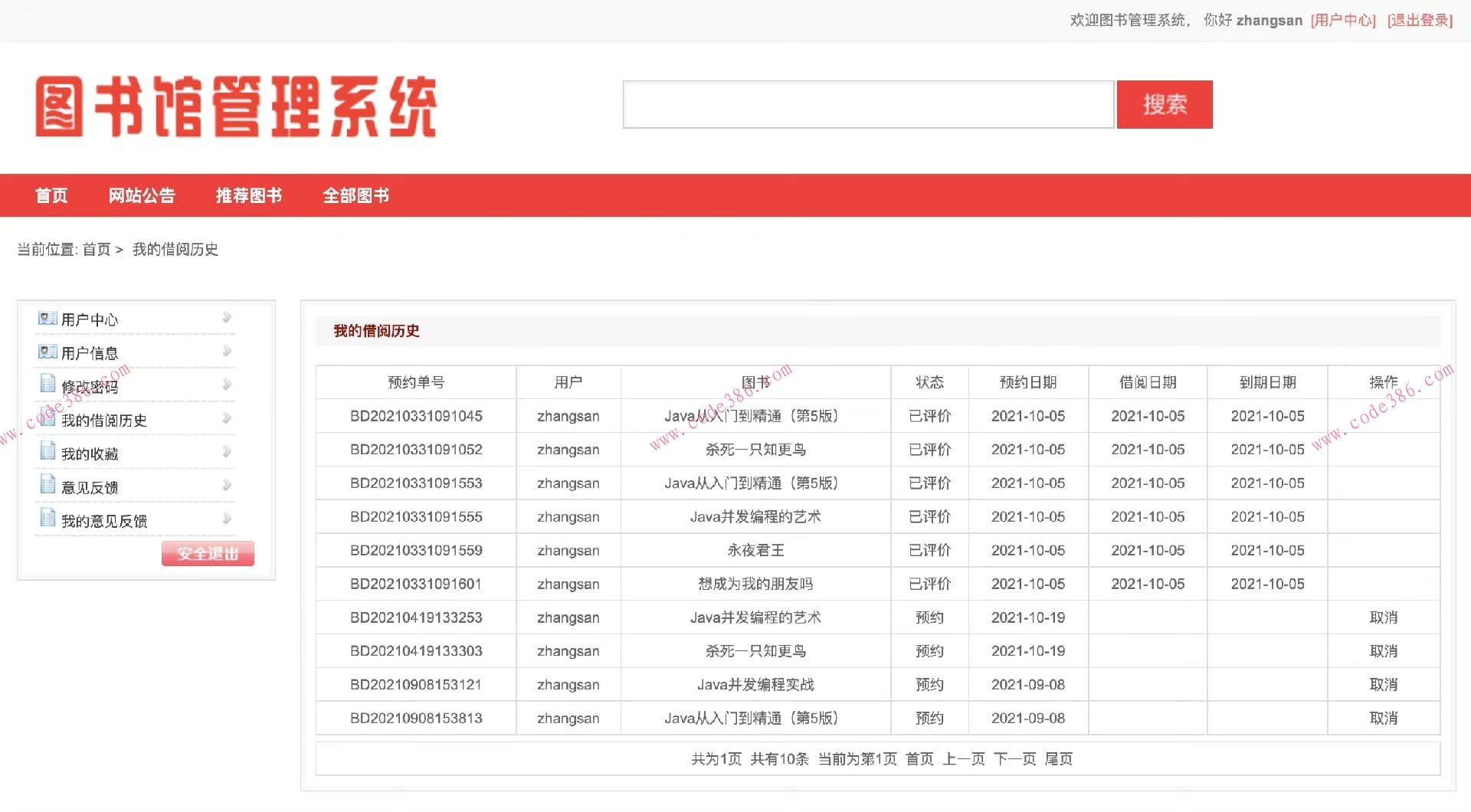Open the 用户中心 sidebar icon
The image size is (1471, 812).
pyautogui.click(x=48, y=319)
